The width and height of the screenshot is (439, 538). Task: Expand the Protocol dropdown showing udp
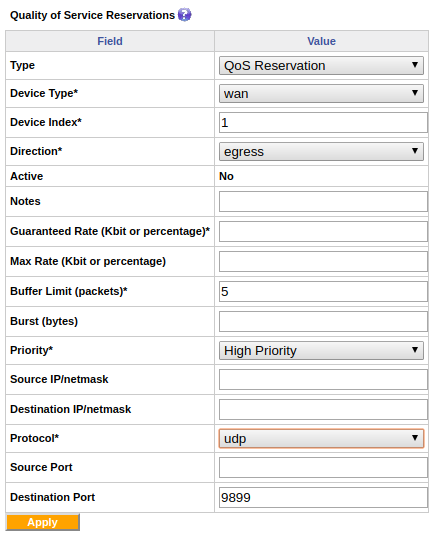[321, 438]
